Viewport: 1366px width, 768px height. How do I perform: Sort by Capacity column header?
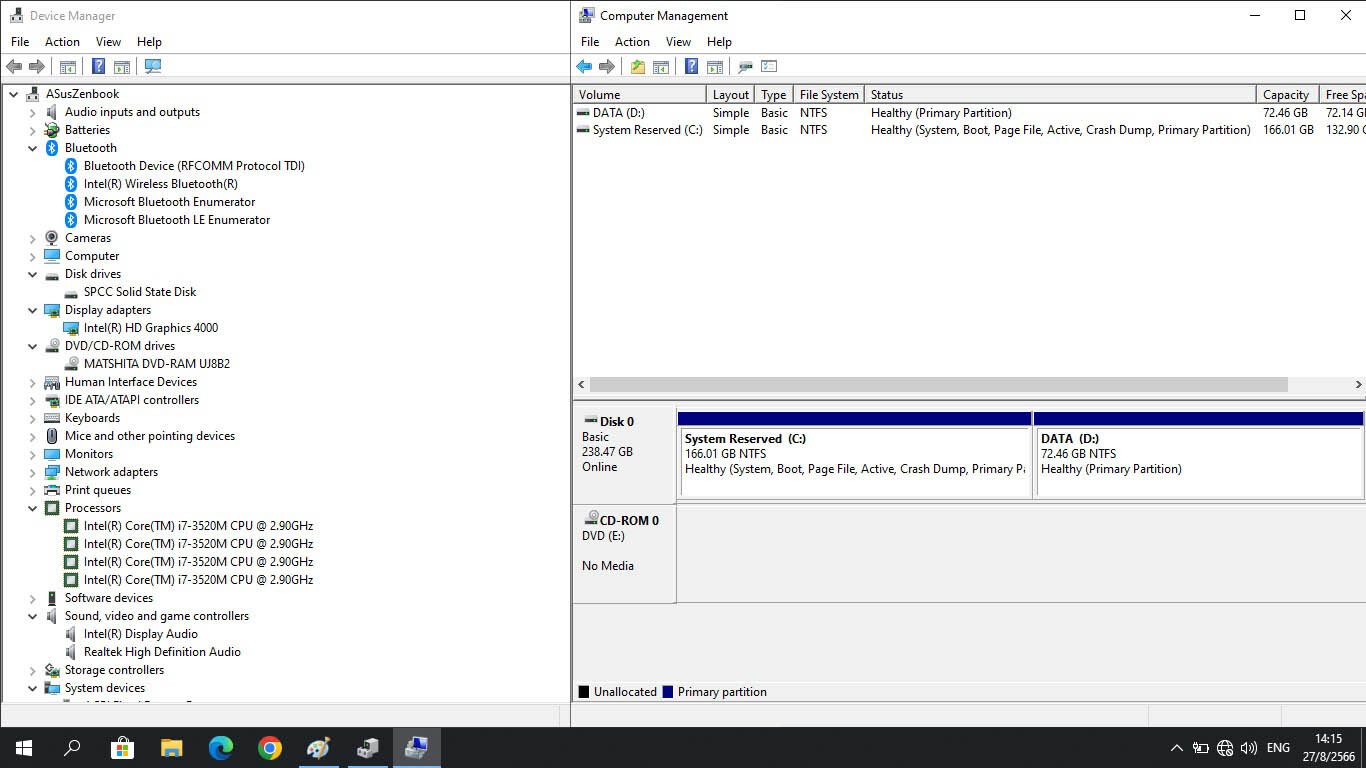click(x=1287, y=94)
